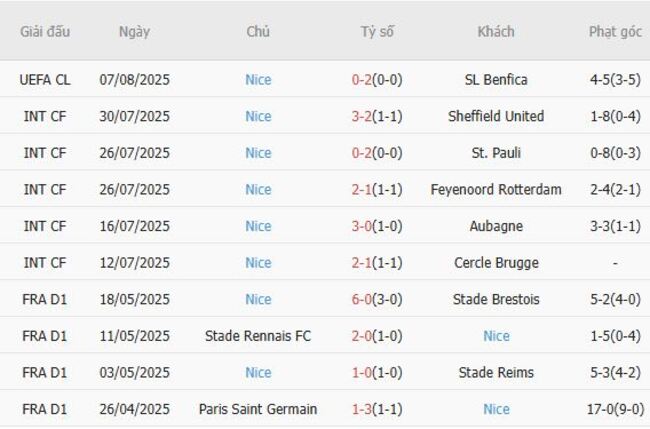Click the Sheffield United team name
The width and height of the screenshot is (650, 429).
click(496, 116)
